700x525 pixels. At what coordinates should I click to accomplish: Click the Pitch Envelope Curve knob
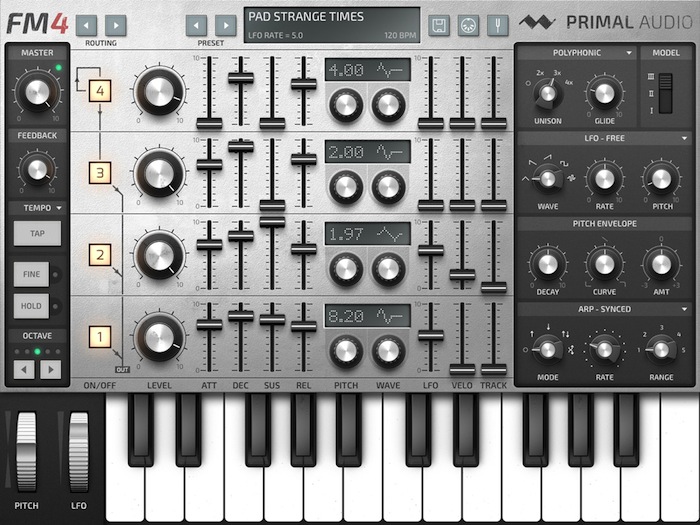click(x=604, y=265)
